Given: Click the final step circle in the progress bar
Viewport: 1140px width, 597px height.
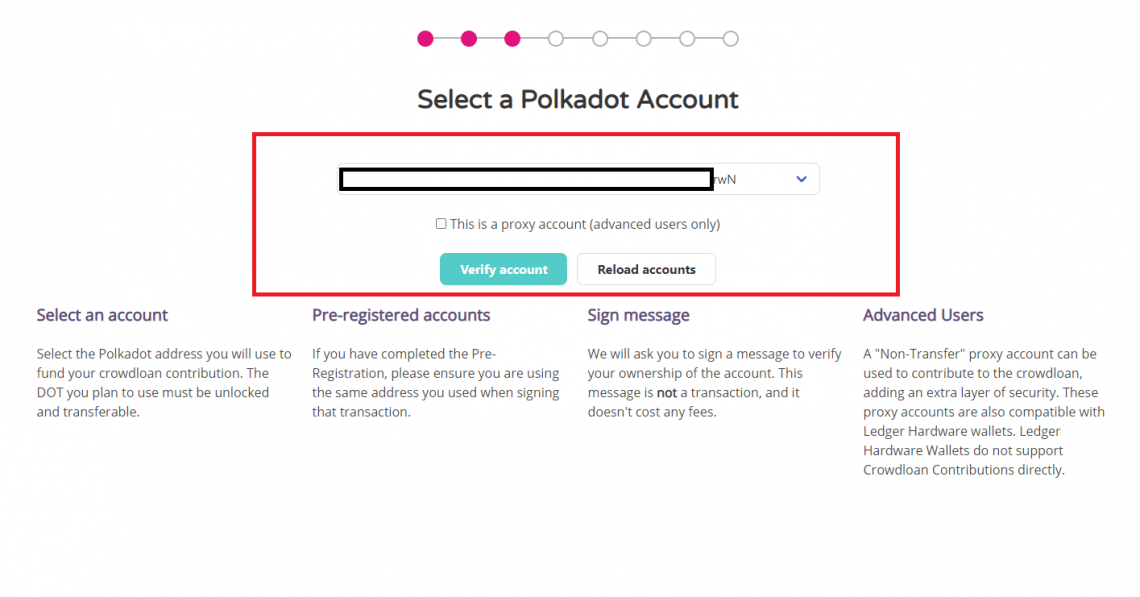Looking at the screenshot, I should click(x=731, y=38).
